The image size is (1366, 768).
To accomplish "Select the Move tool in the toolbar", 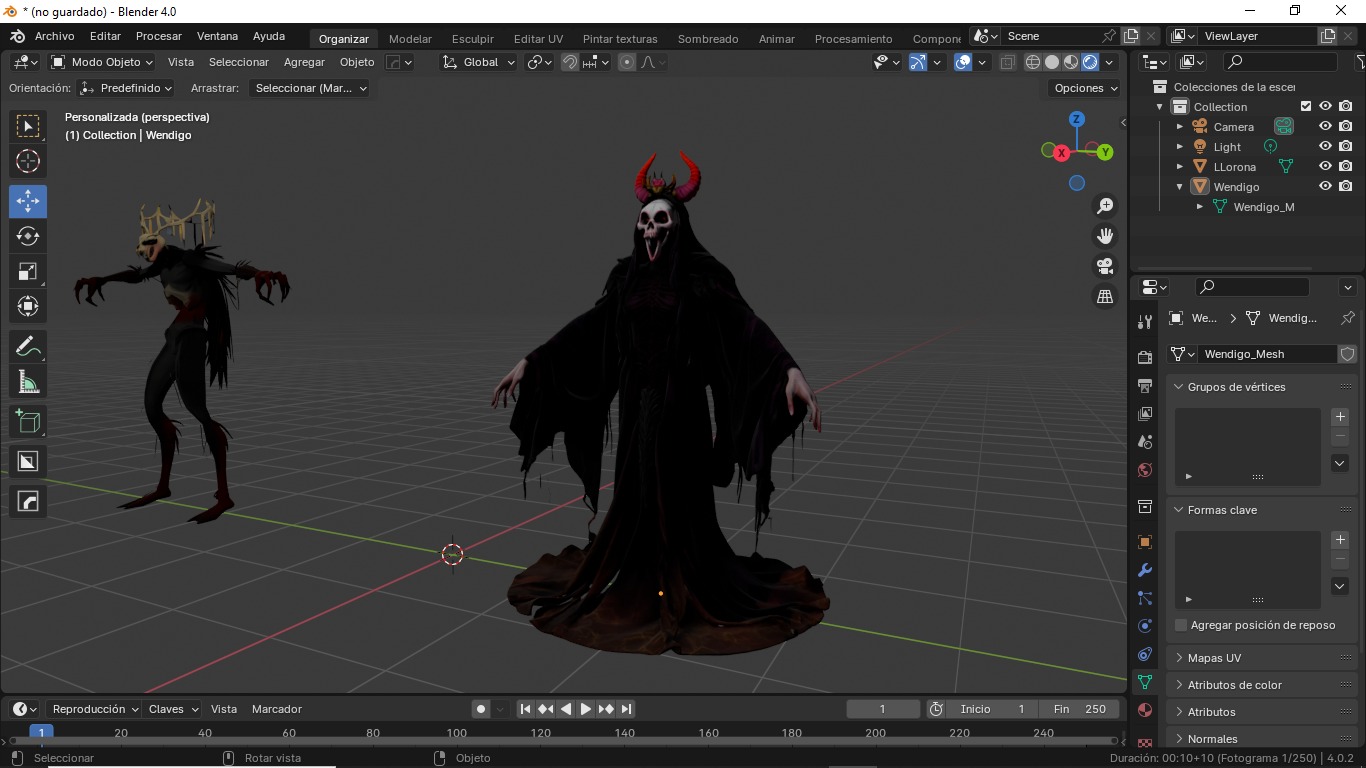I will point(28,201).
